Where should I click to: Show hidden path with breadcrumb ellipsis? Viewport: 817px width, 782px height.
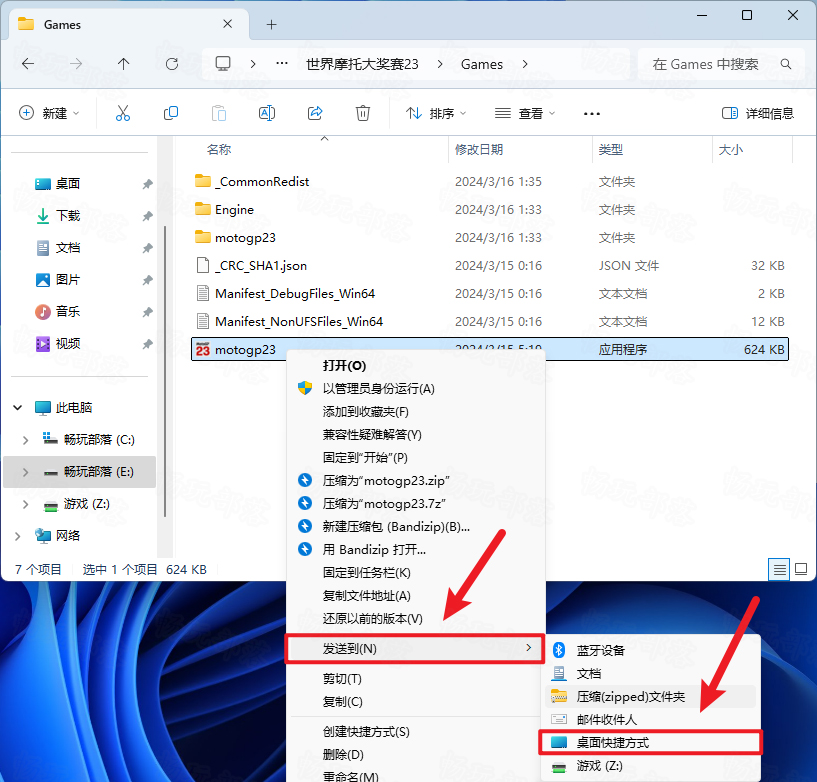(282, 64)
